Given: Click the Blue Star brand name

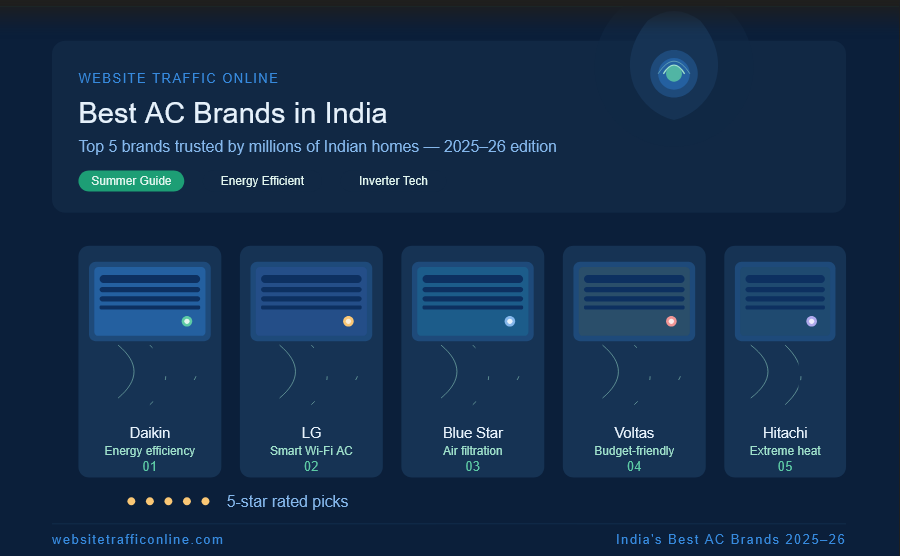Looking at the screenshot, I should [x=473, y=433].
